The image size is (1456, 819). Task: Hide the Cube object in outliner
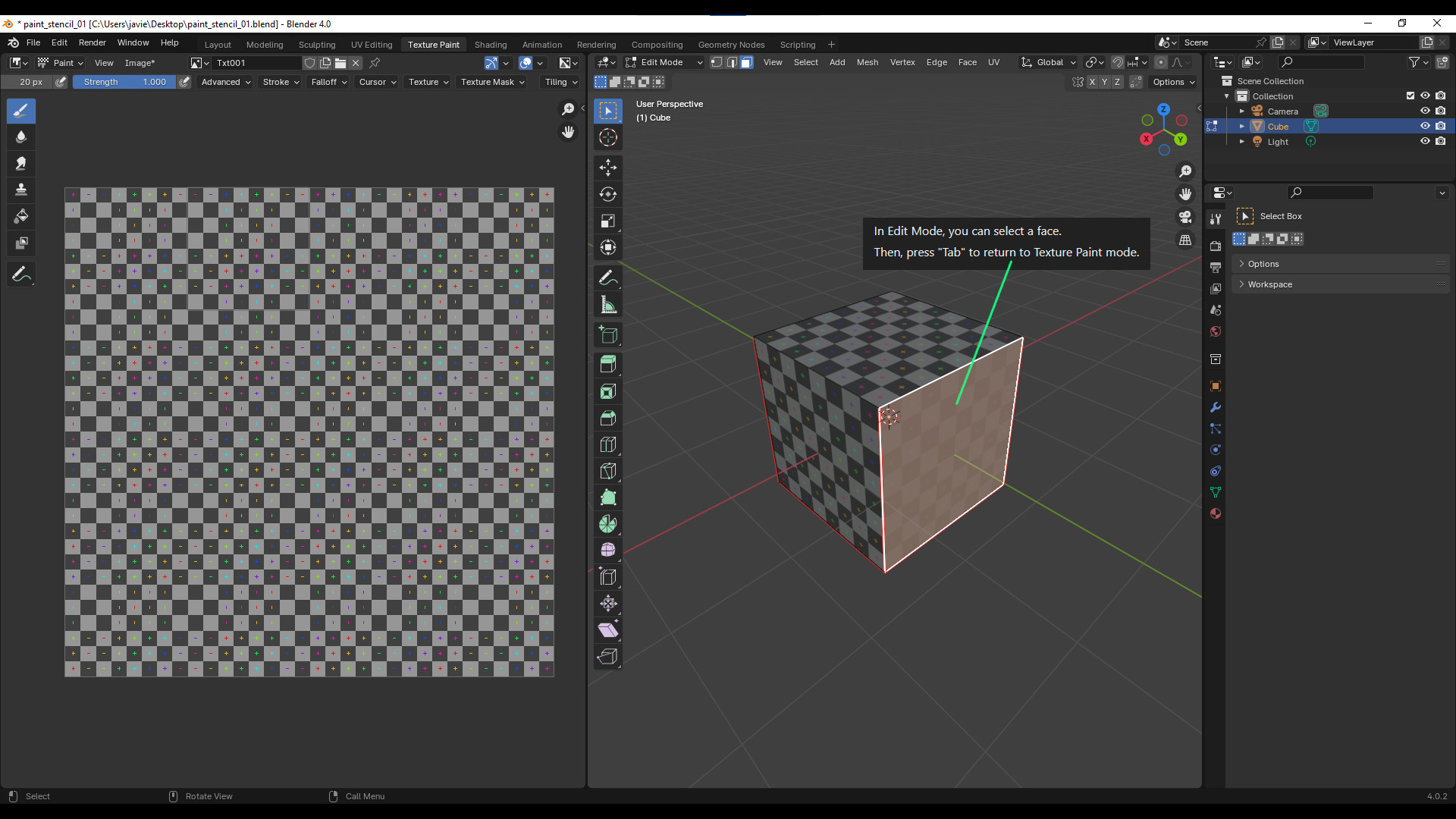coord(1425,126)
